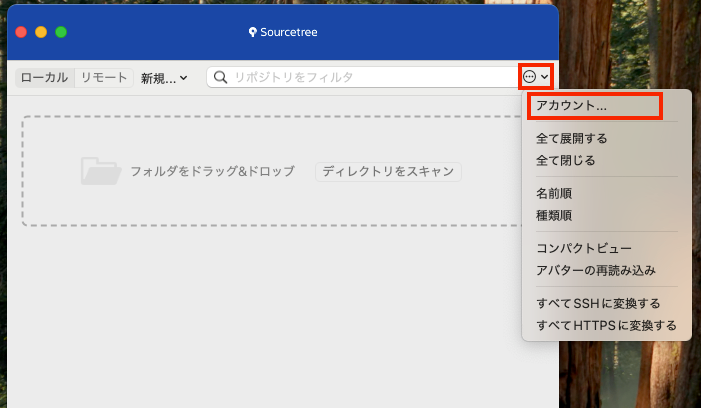Focus the リポジトリをフィルタ search field
The image size is (701, 408).
[x=363, y=77]
